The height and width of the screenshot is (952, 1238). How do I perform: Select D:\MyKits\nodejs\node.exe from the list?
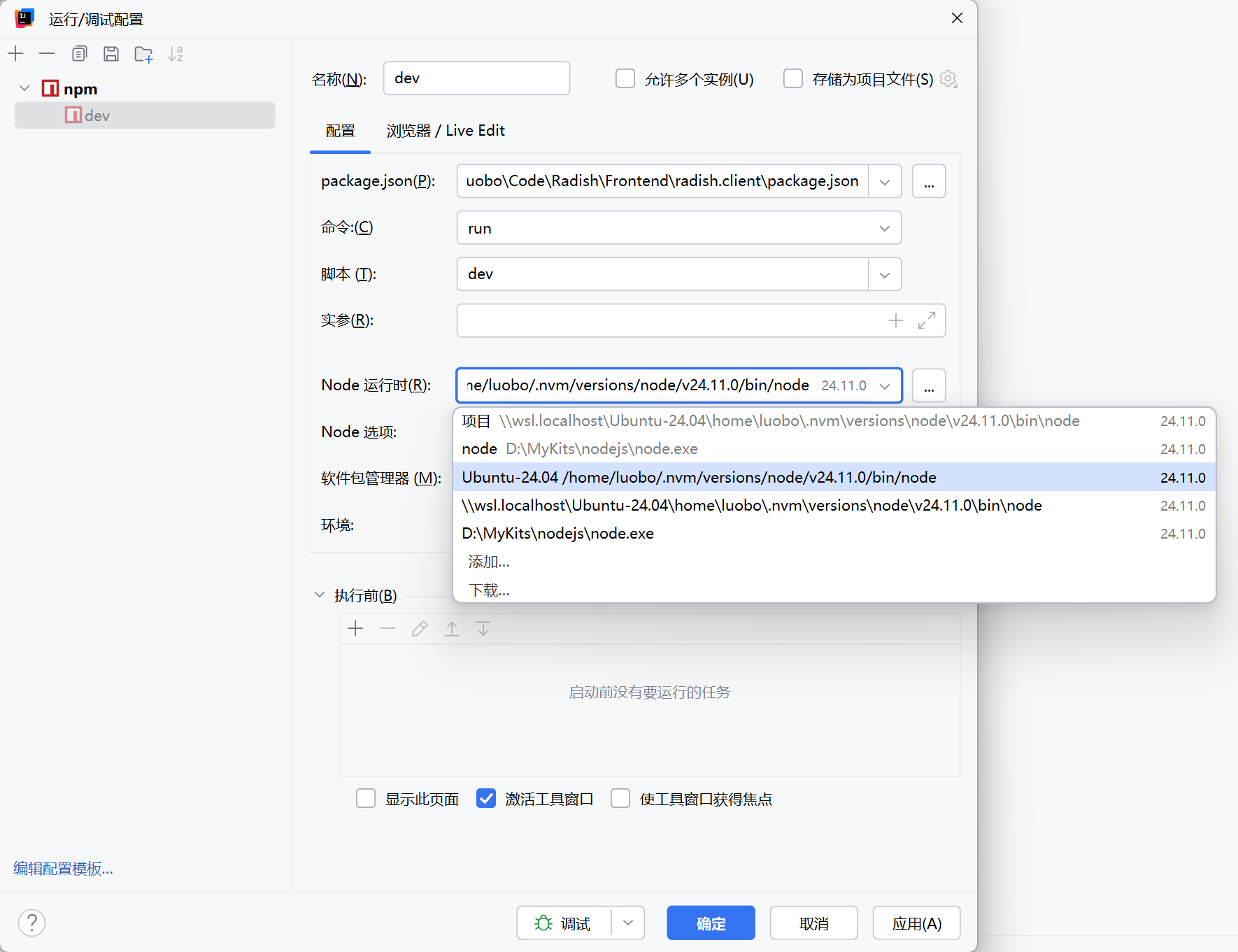[x=558, y=534]
